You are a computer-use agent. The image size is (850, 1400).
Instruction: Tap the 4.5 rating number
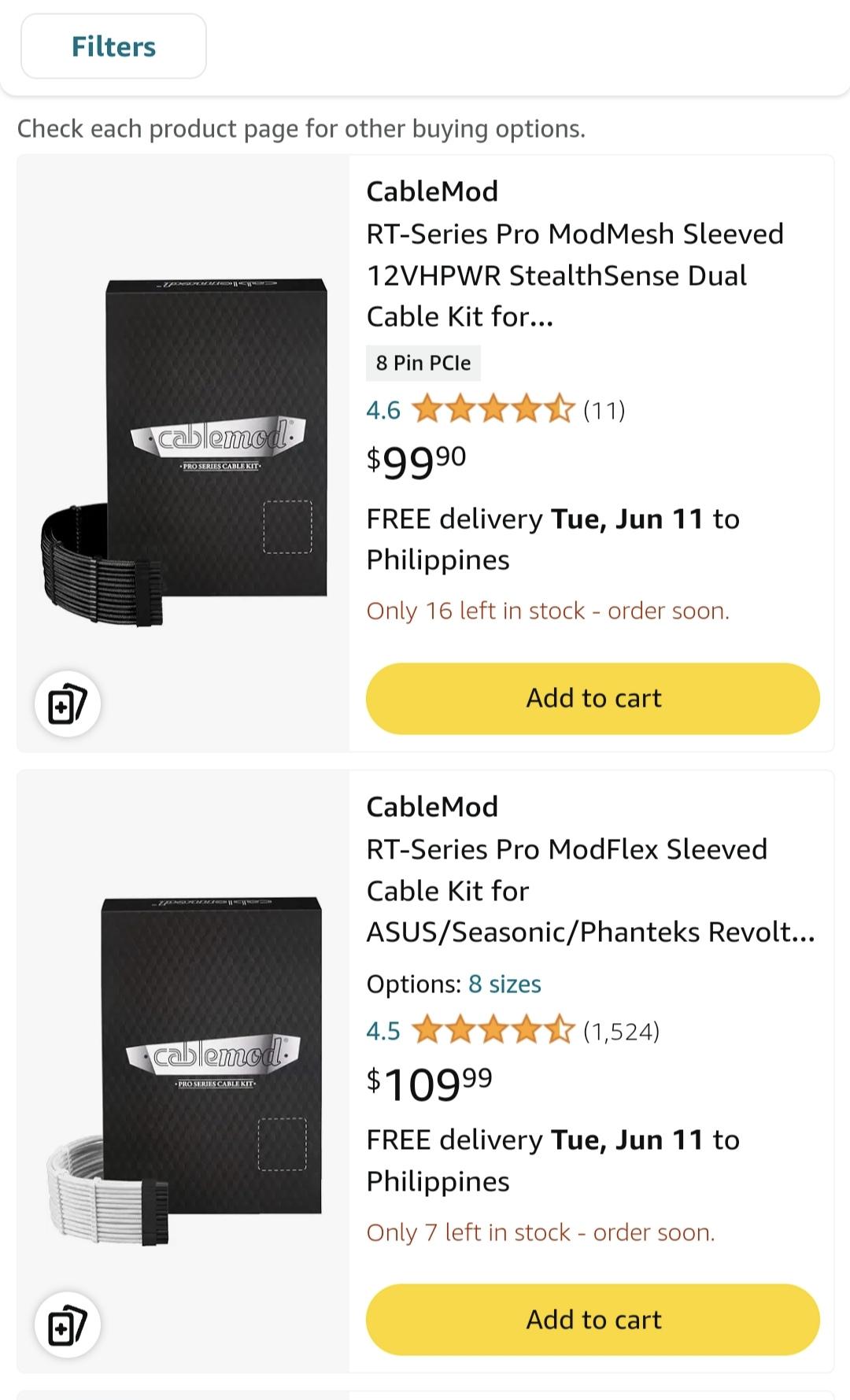[383, 1031]
